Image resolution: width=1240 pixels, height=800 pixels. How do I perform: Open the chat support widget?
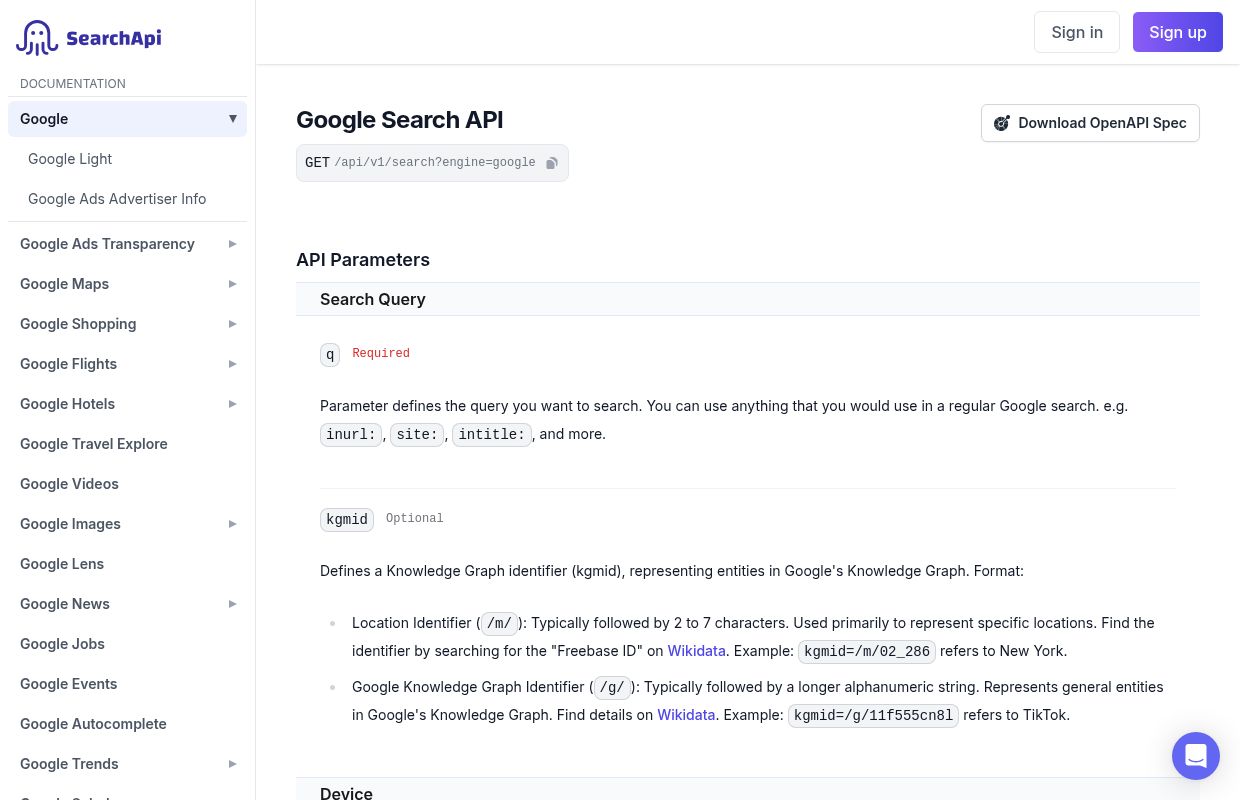[x=1196, y=756]
